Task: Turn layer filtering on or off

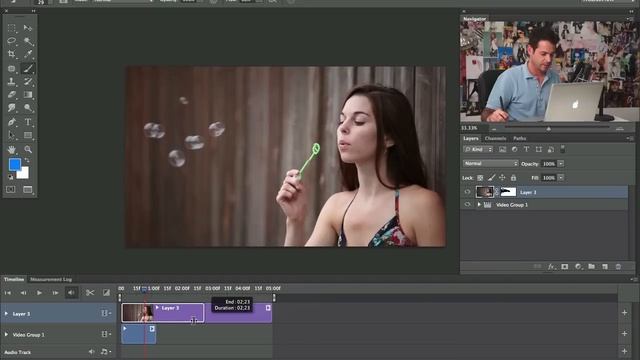Action: (x=562, y=149)
